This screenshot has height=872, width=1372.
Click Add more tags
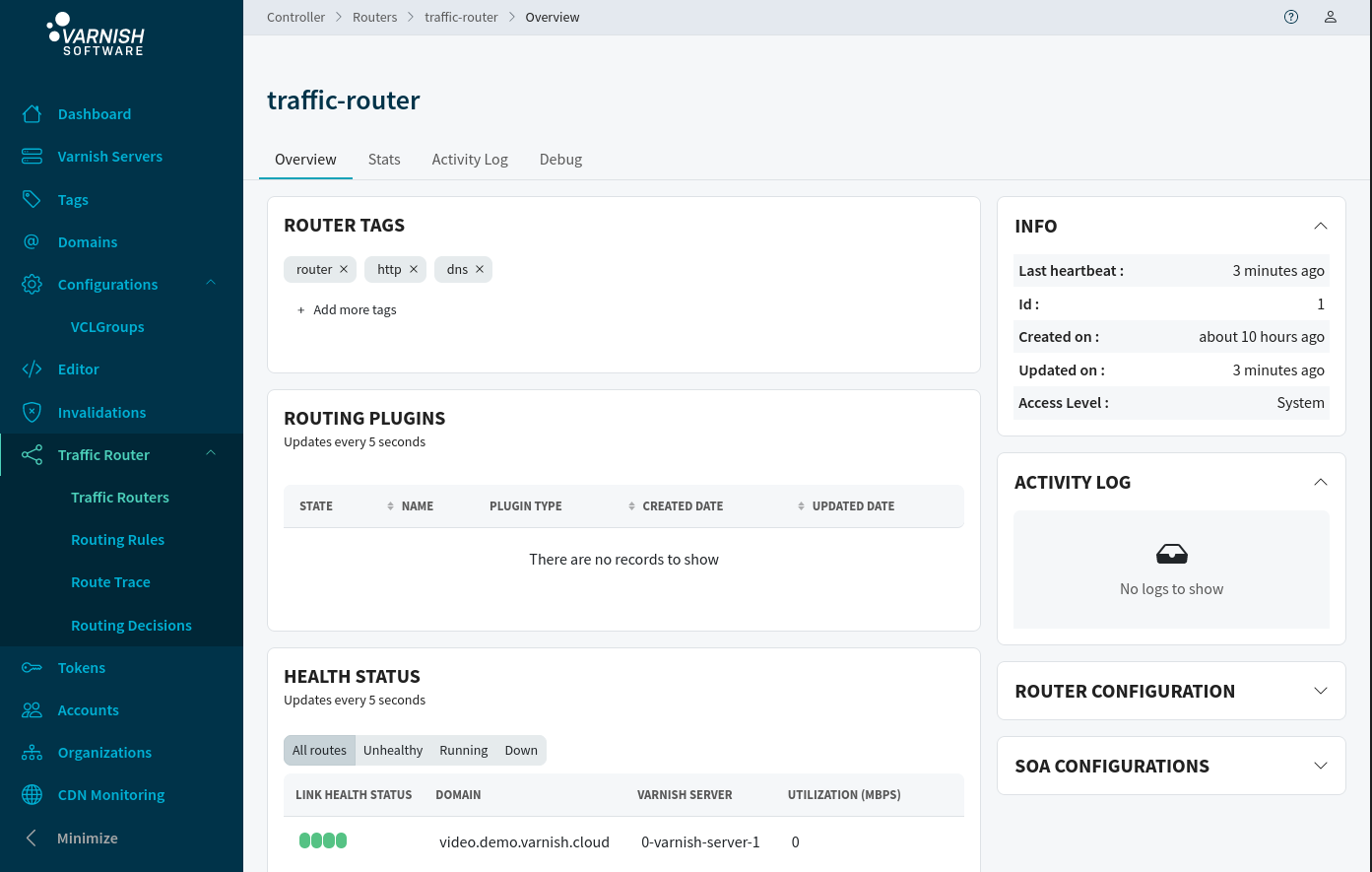click(x=347, y=309)
